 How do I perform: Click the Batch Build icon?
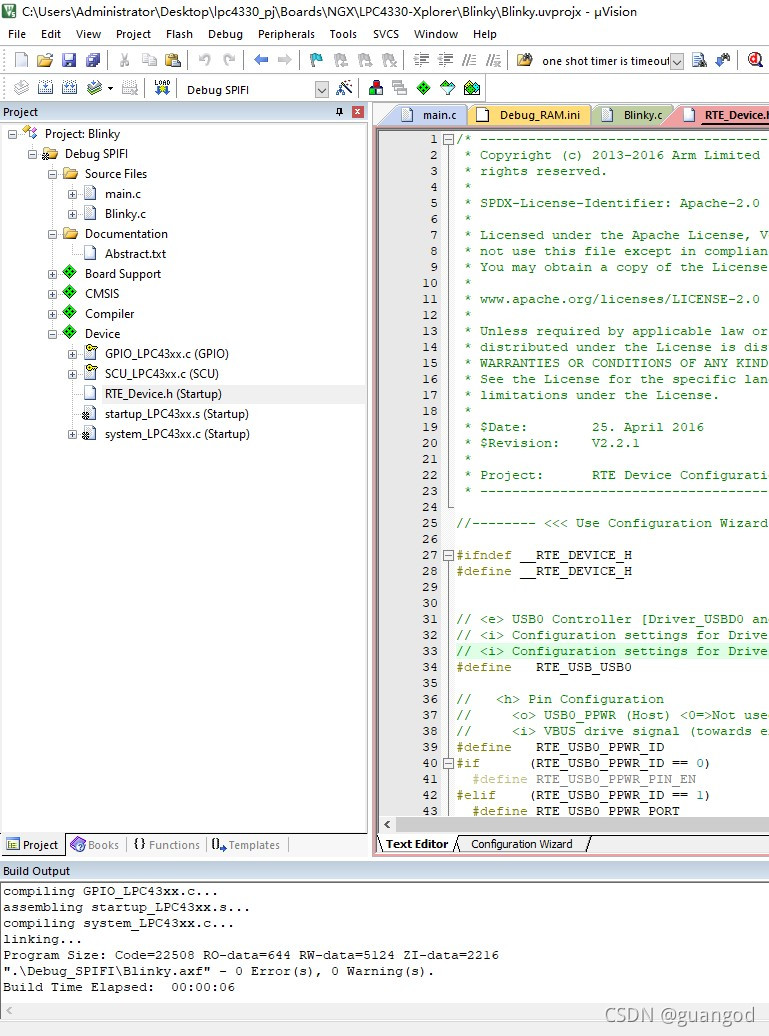[94, 88]
